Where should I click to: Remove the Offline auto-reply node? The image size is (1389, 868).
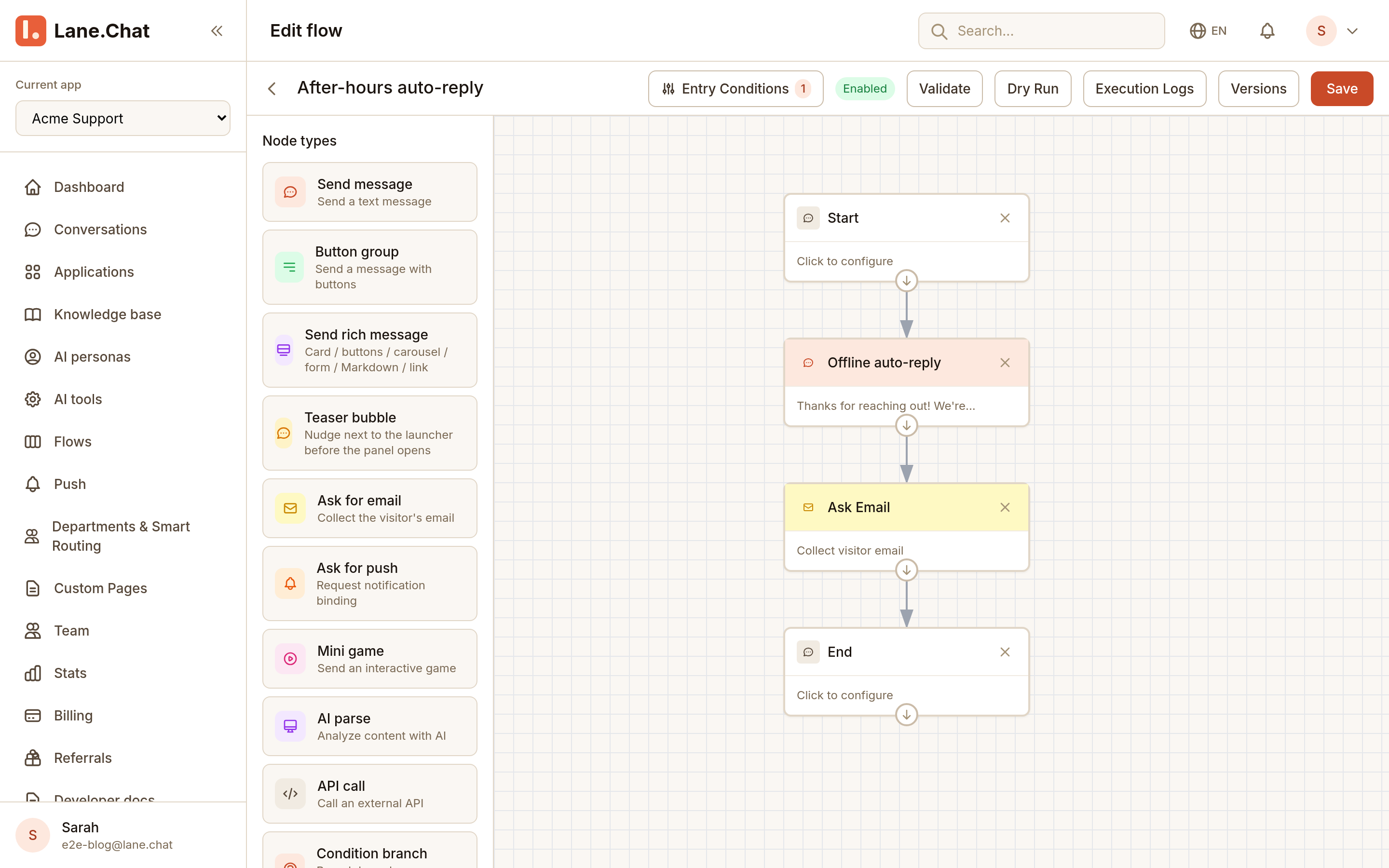pyautogui.click(x=1005, y=363)
